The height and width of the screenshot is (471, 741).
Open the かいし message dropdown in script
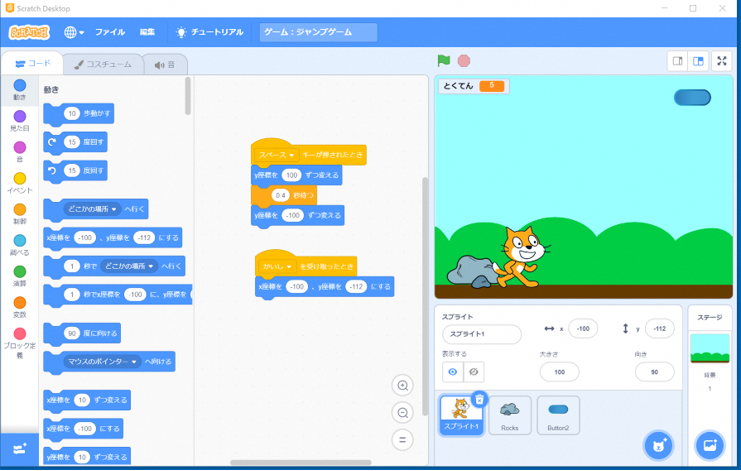coord(277,266)
